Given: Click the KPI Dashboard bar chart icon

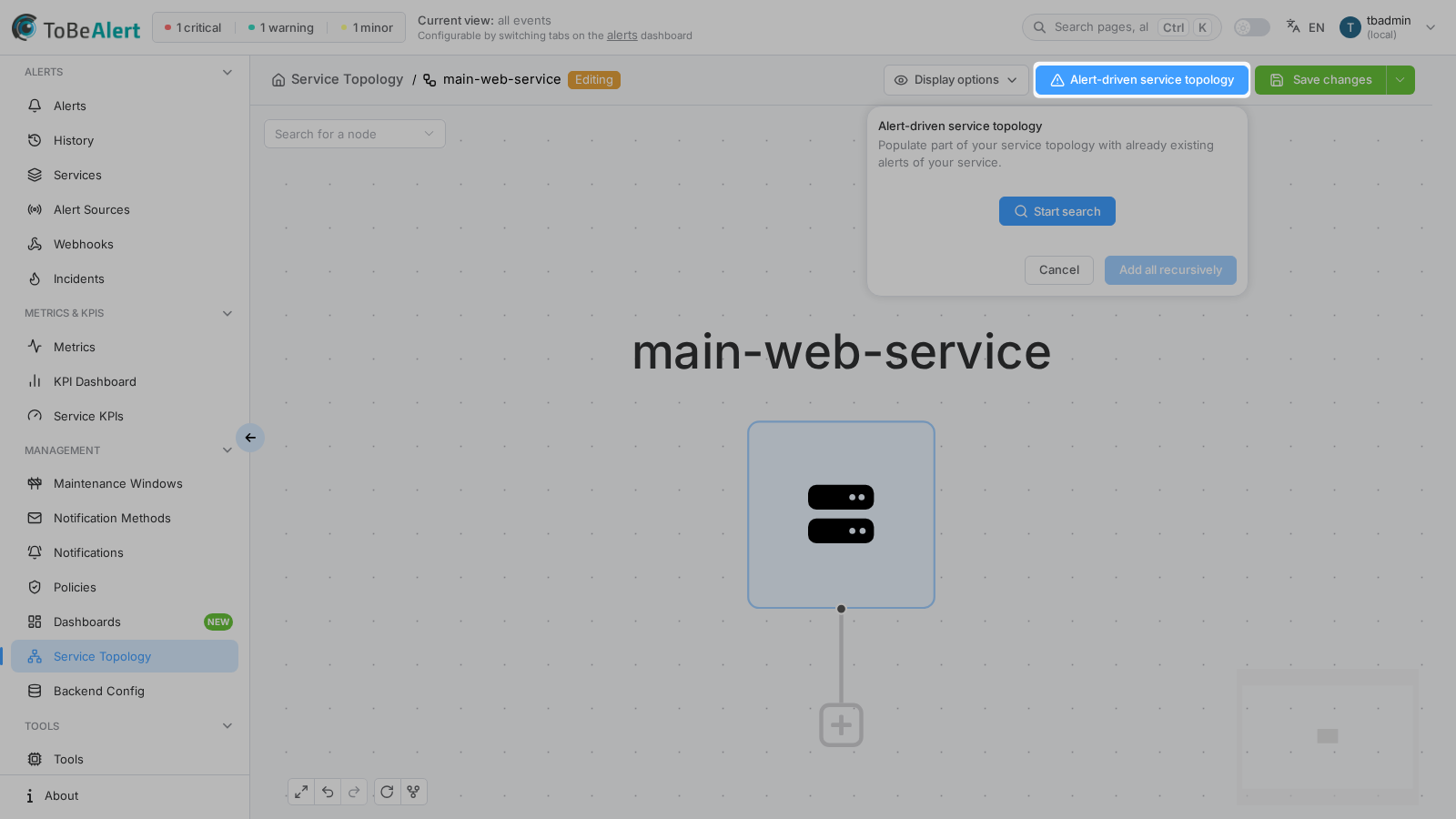Looking at the screenshot, I should tap(35, 381).
